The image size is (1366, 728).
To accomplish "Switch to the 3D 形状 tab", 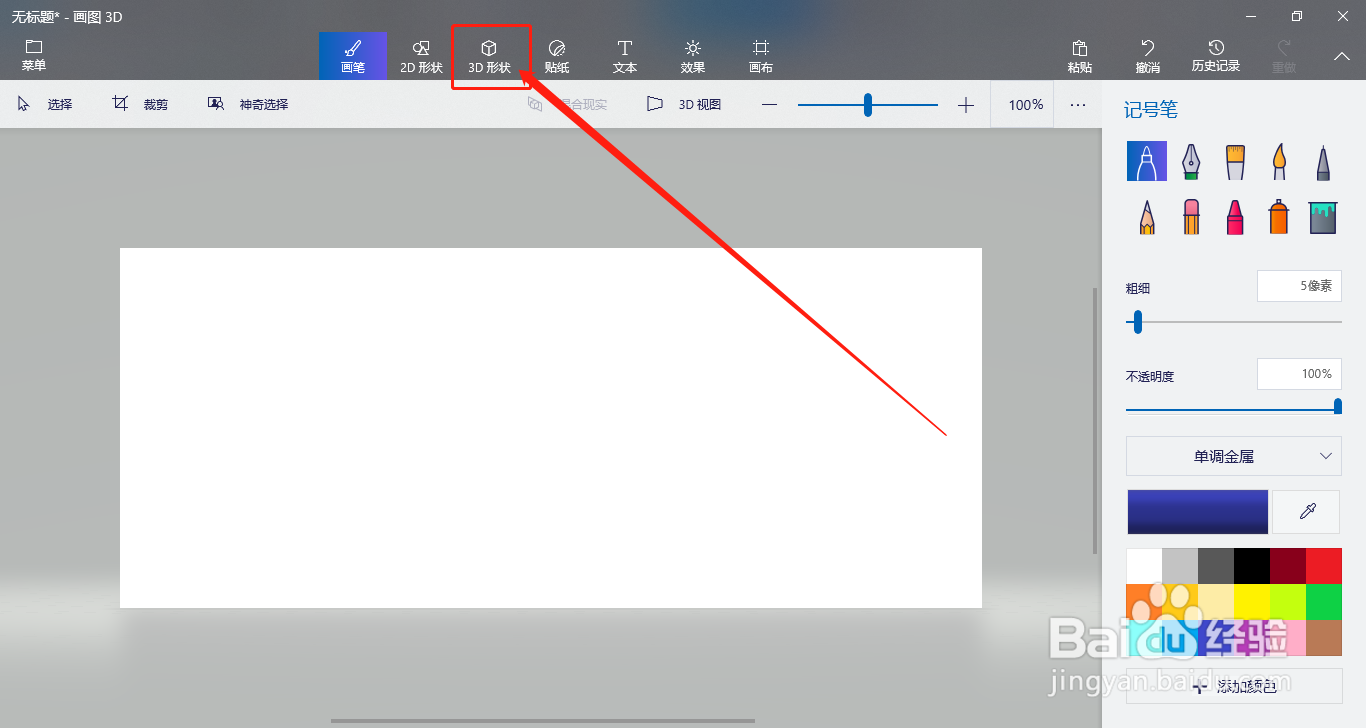I will (x=489, y=56).
